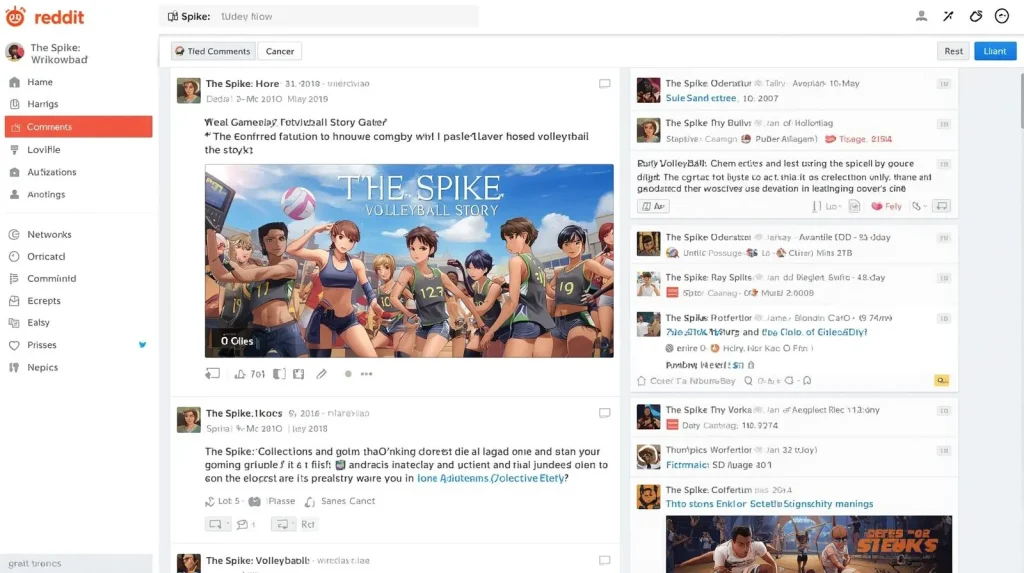The image size is (1024, 573).
Task: Click The Spike: Wrikowbad profile avatar
Action: point(14,52)
